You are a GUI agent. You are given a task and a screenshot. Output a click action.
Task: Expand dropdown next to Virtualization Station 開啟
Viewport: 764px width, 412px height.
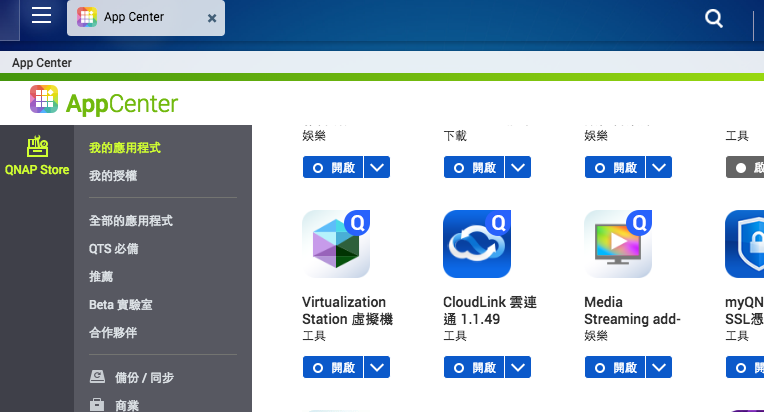coord(377,367)
